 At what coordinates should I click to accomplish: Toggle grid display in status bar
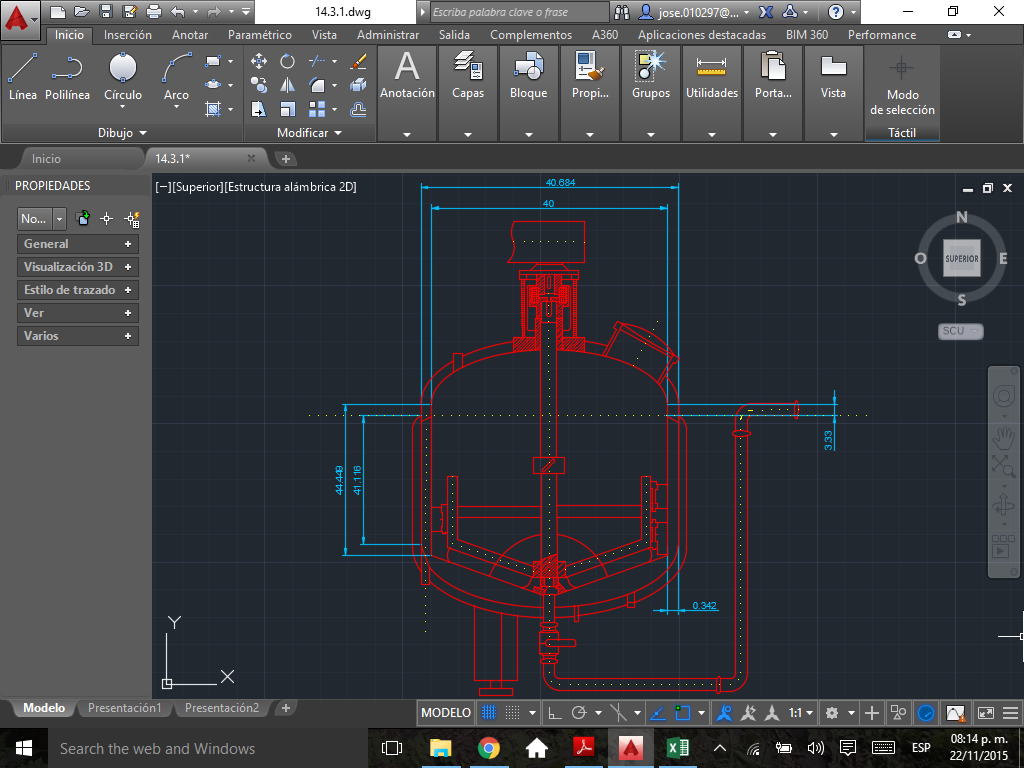488,712
